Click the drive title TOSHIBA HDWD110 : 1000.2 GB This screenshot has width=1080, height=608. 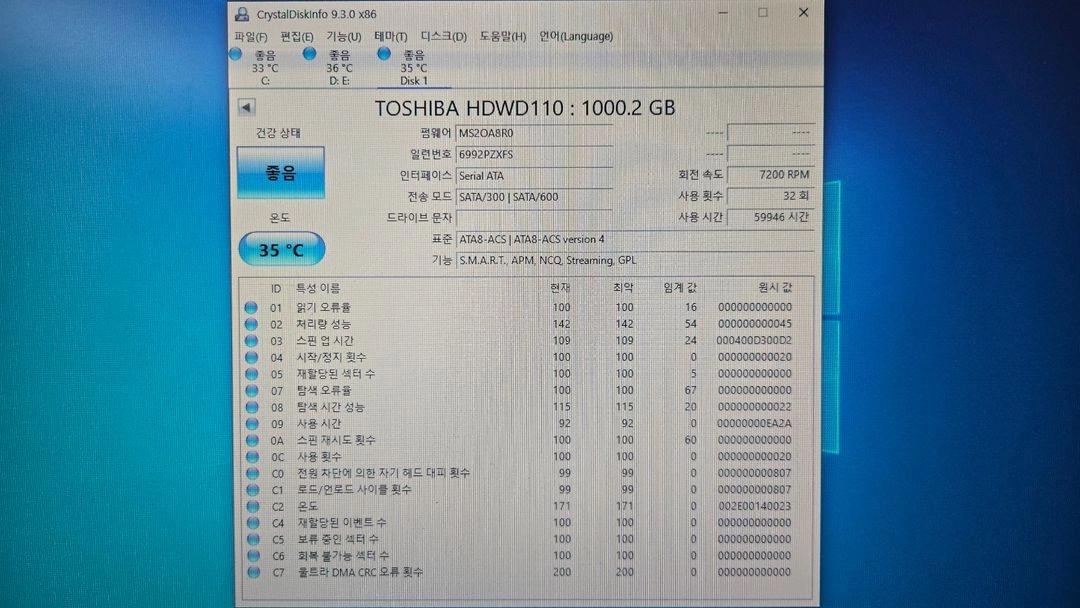(x=525, y=108)
